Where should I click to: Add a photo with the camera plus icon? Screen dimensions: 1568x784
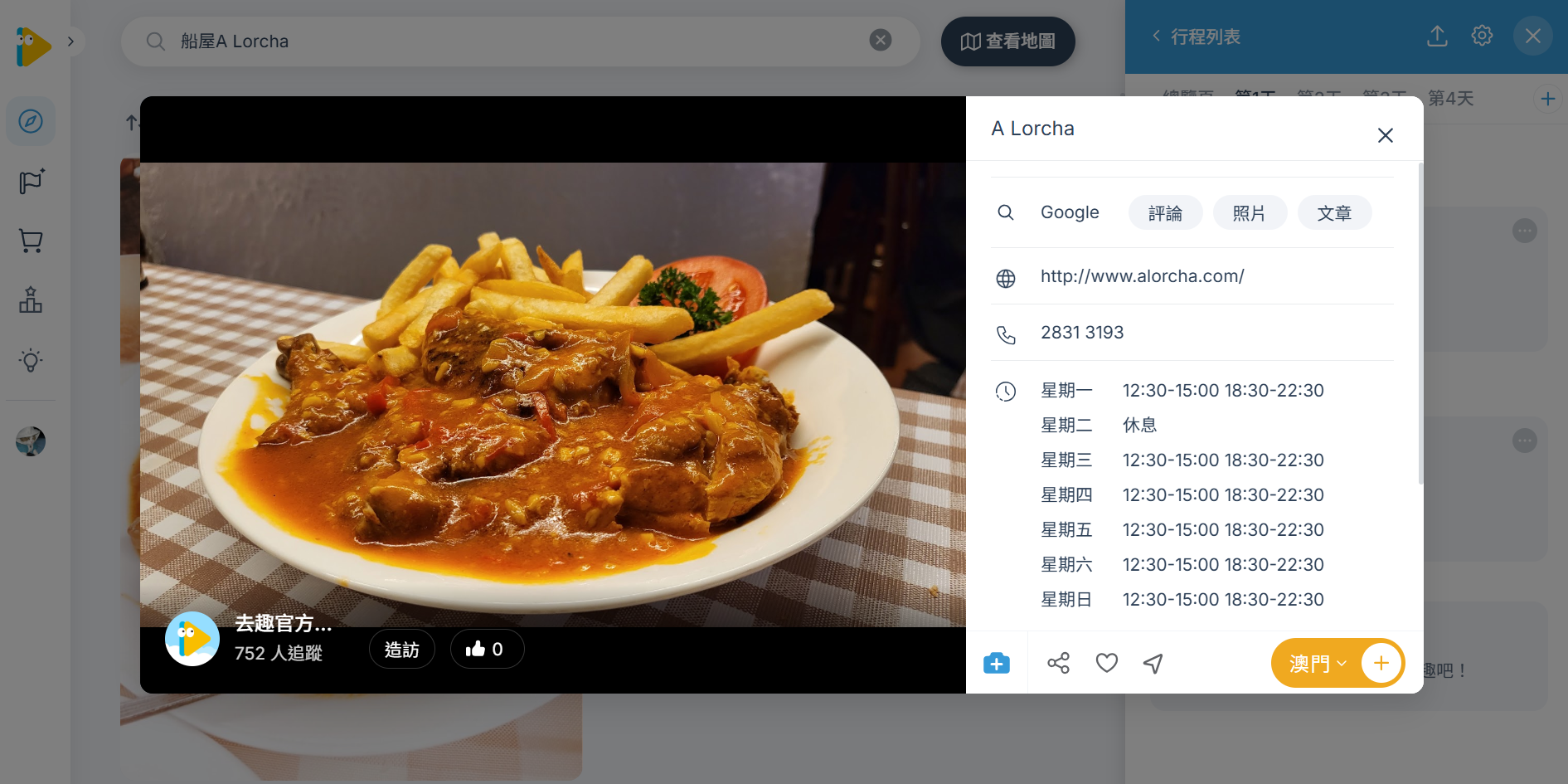[x=997, y=663]
